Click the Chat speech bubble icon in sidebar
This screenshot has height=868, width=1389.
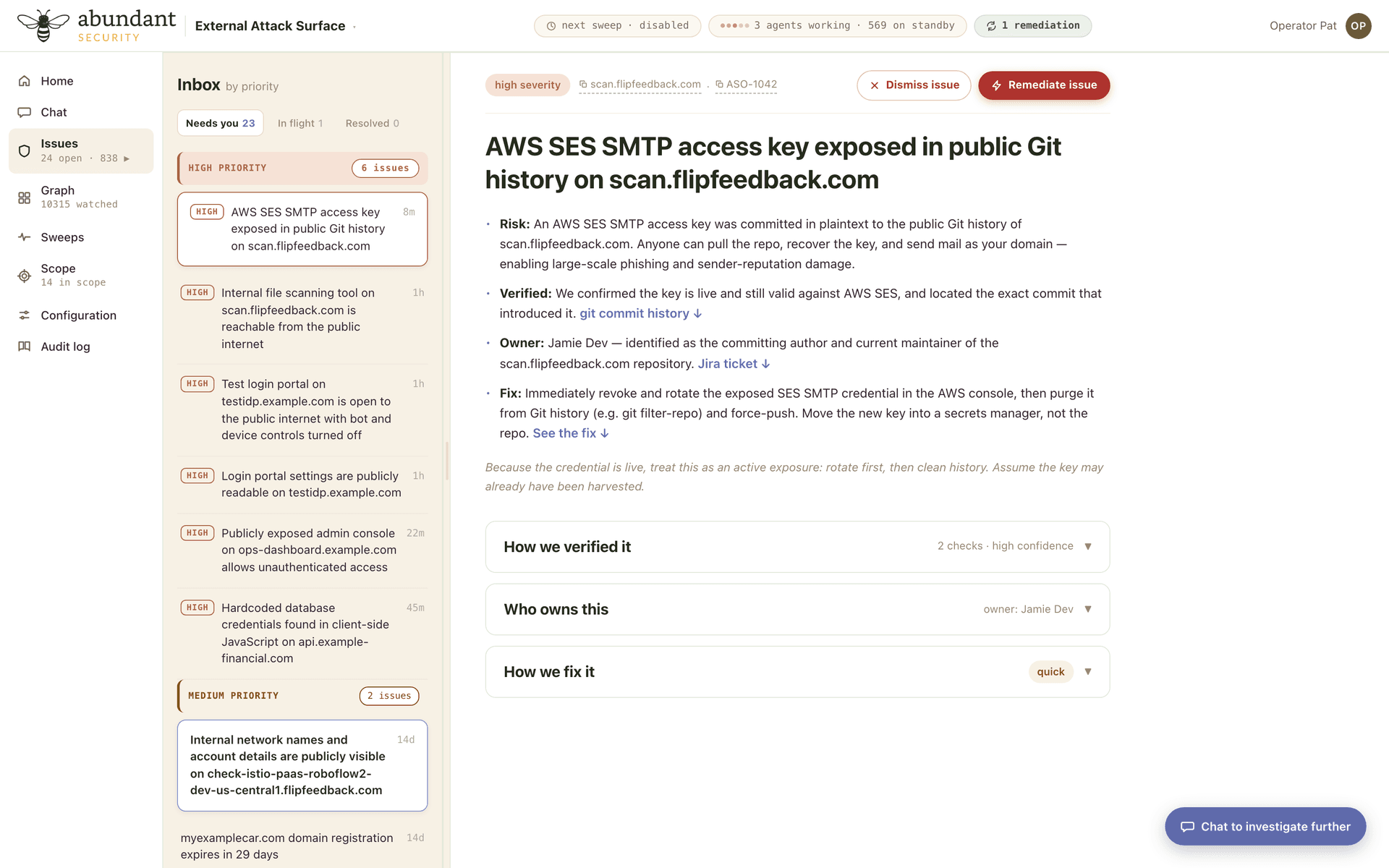(x=25, y=112)
